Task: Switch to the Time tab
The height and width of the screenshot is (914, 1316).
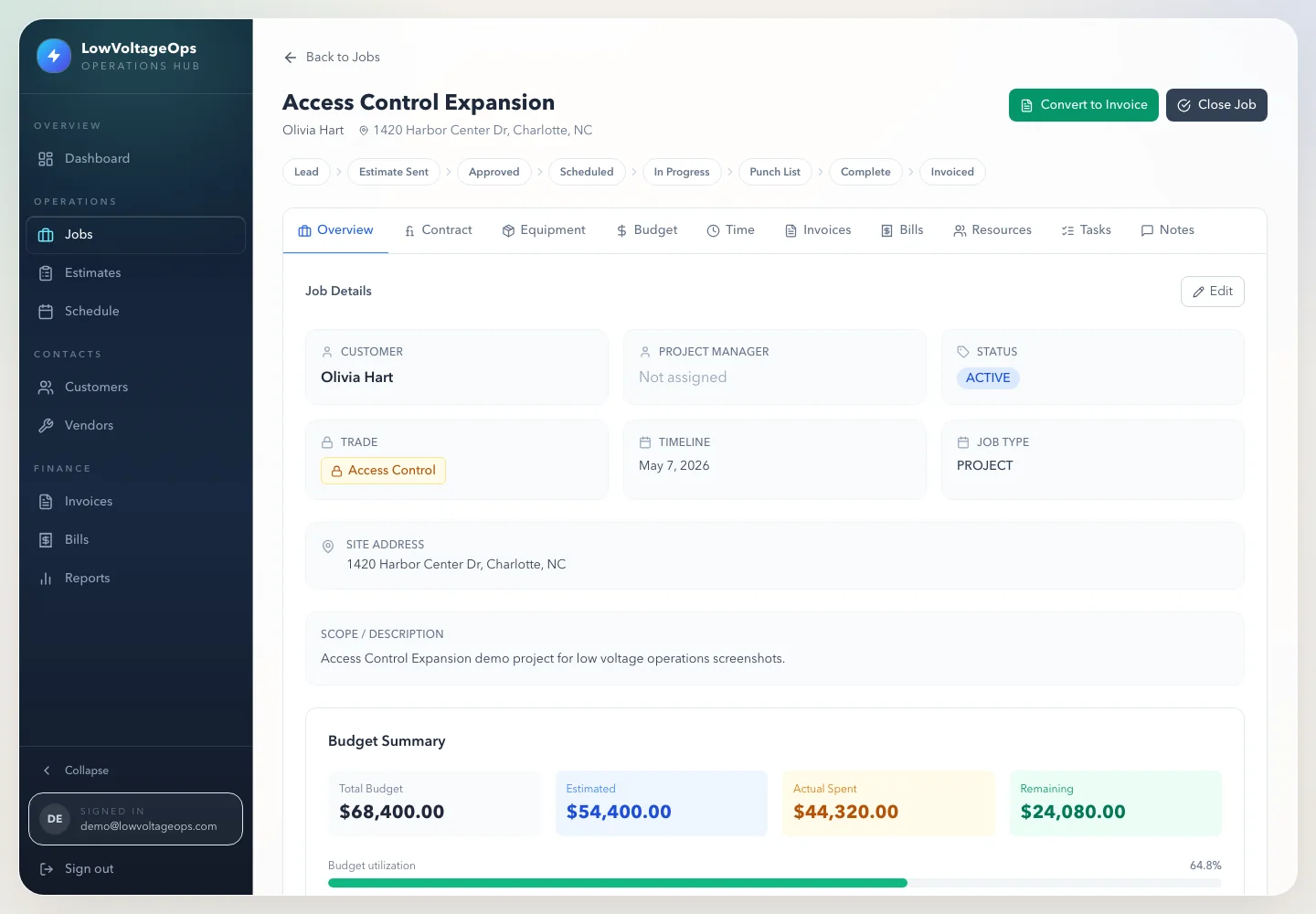Action: pos(731,230)
